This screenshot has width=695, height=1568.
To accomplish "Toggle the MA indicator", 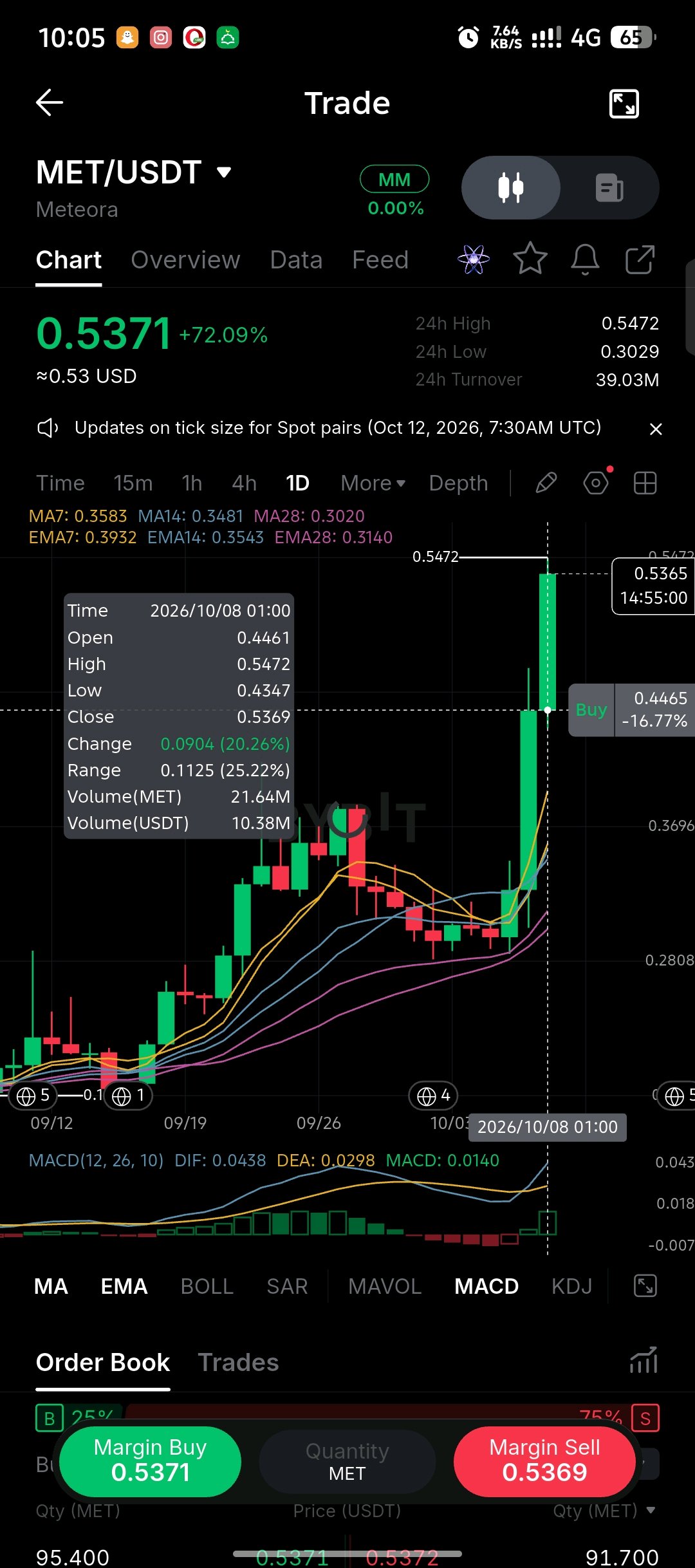I will tap(51, 1286).
